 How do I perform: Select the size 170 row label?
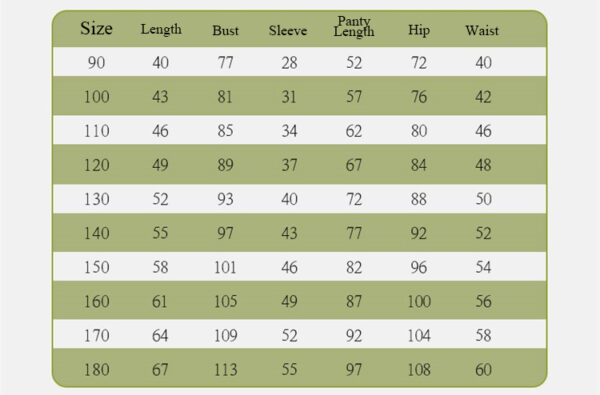[96, 336]
